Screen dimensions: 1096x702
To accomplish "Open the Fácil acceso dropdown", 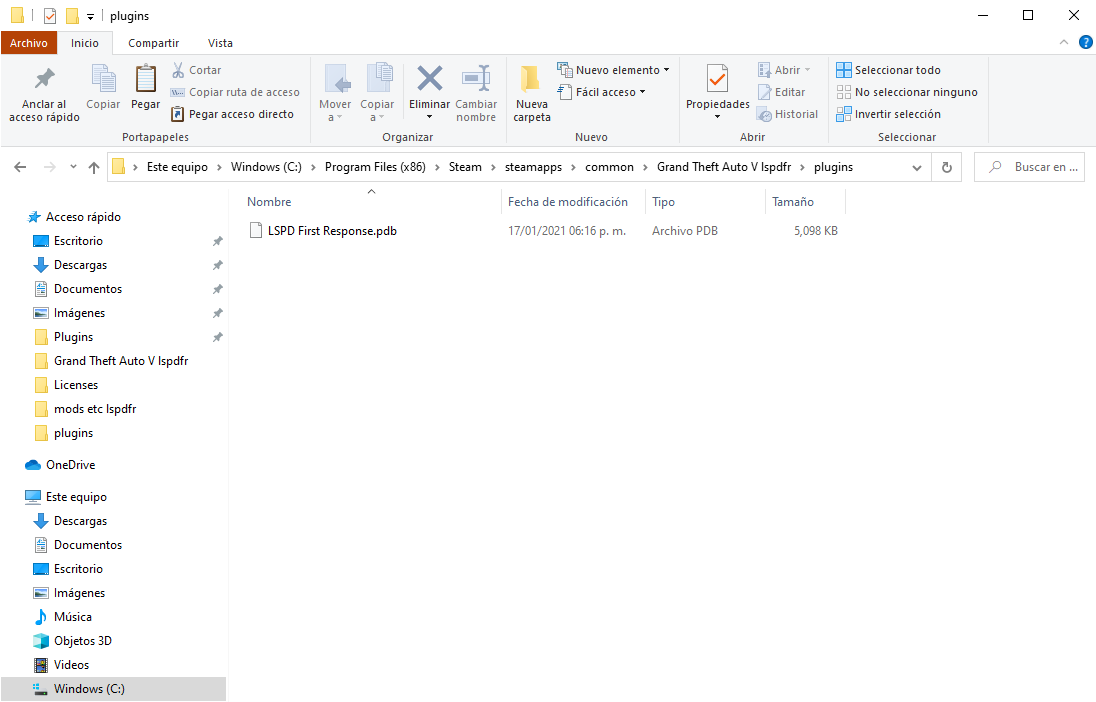I will 601,92.
